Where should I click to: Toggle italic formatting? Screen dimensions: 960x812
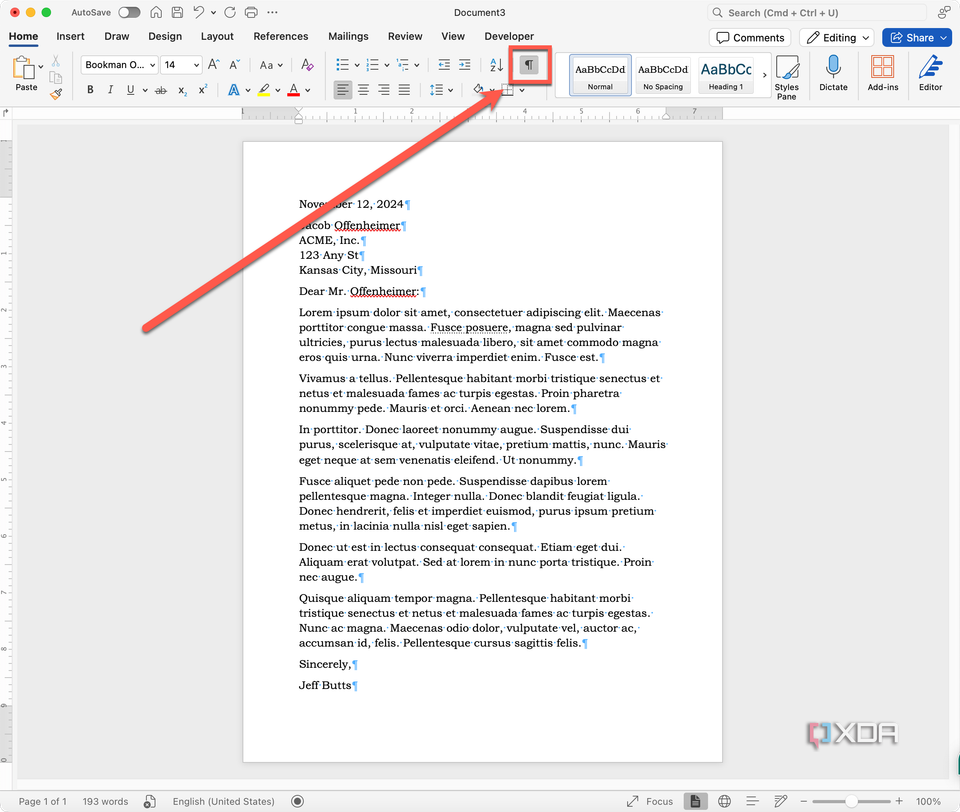(x=111, y=90)
